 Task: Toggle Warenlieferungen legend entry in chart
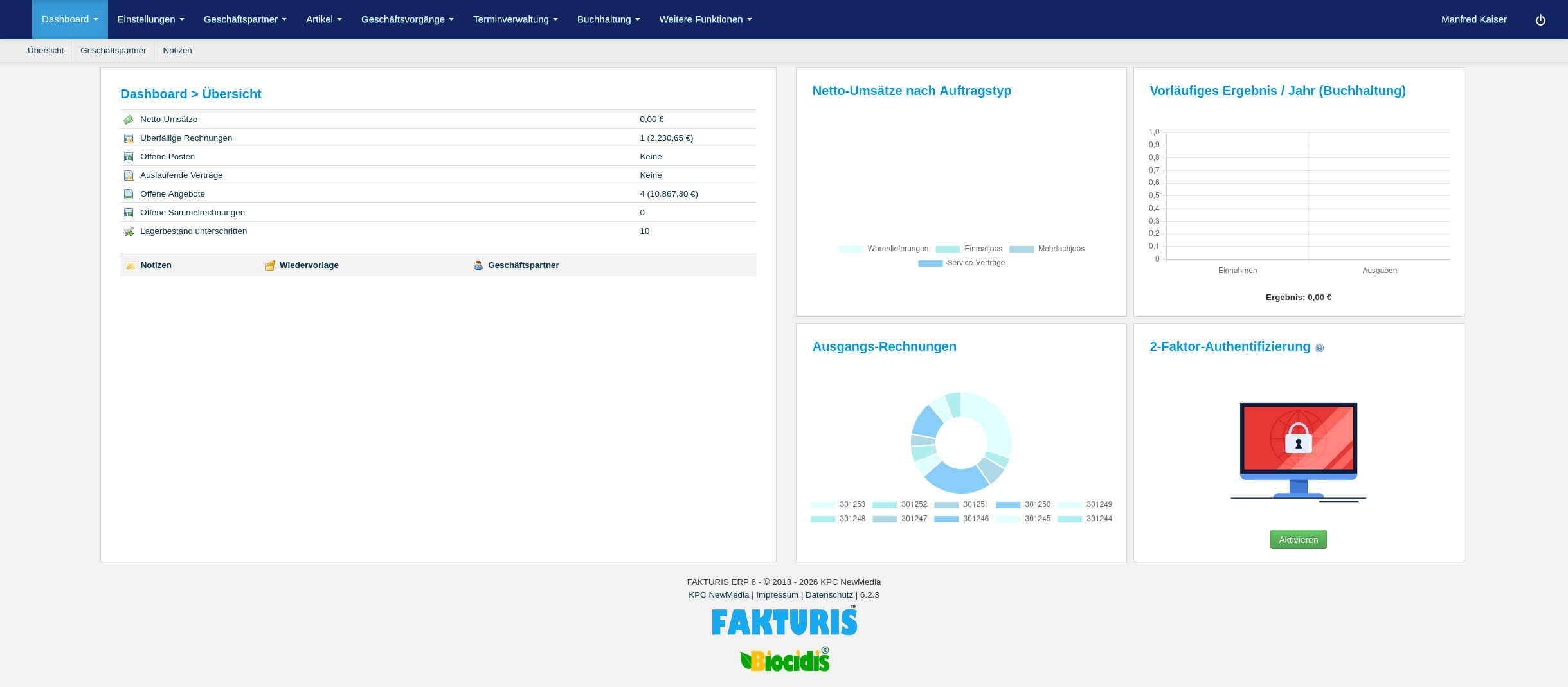[x=883, y=249]
